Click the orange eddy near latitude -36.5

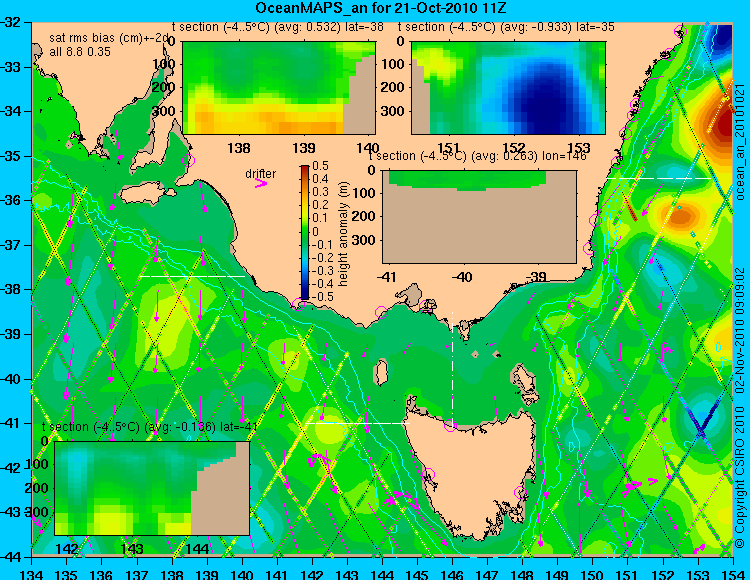click(681, 216)
